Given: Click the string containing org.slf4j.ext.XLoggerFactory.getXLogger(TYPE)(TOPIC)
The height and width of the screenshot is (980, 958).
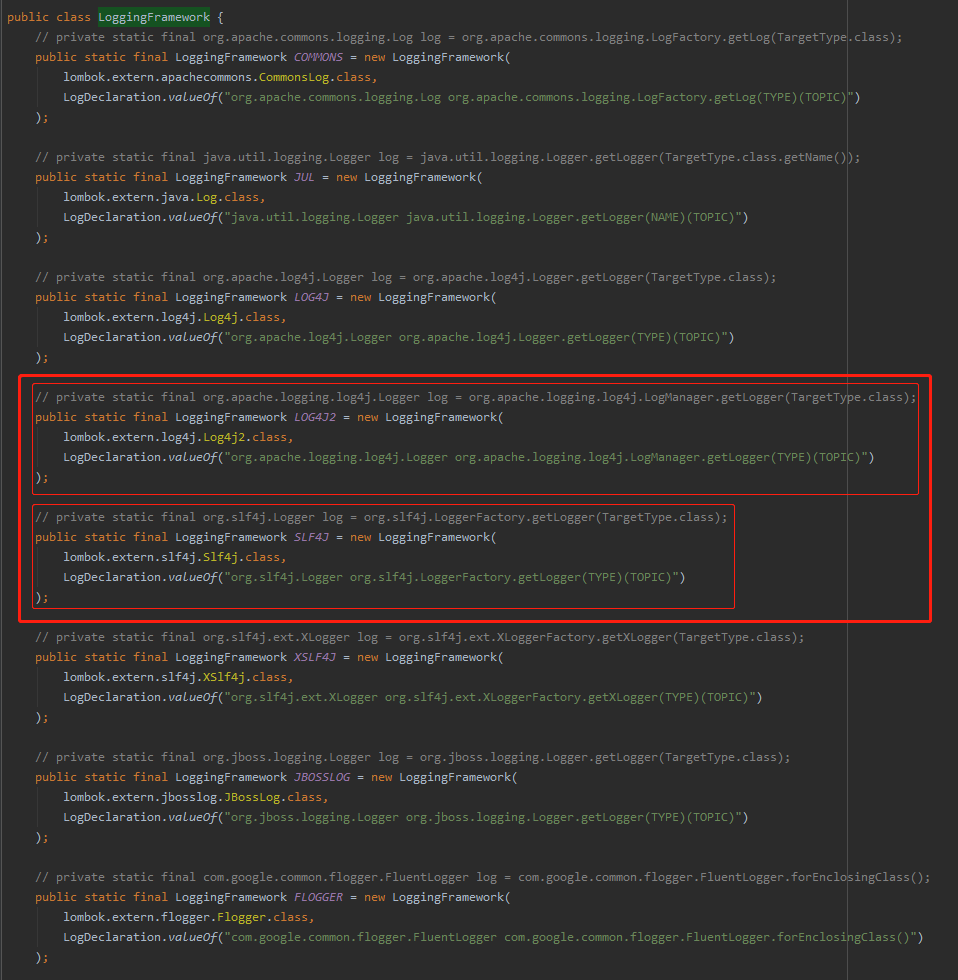Looking at the screenshot, I should pyautogui.click(x=490, y=697).
